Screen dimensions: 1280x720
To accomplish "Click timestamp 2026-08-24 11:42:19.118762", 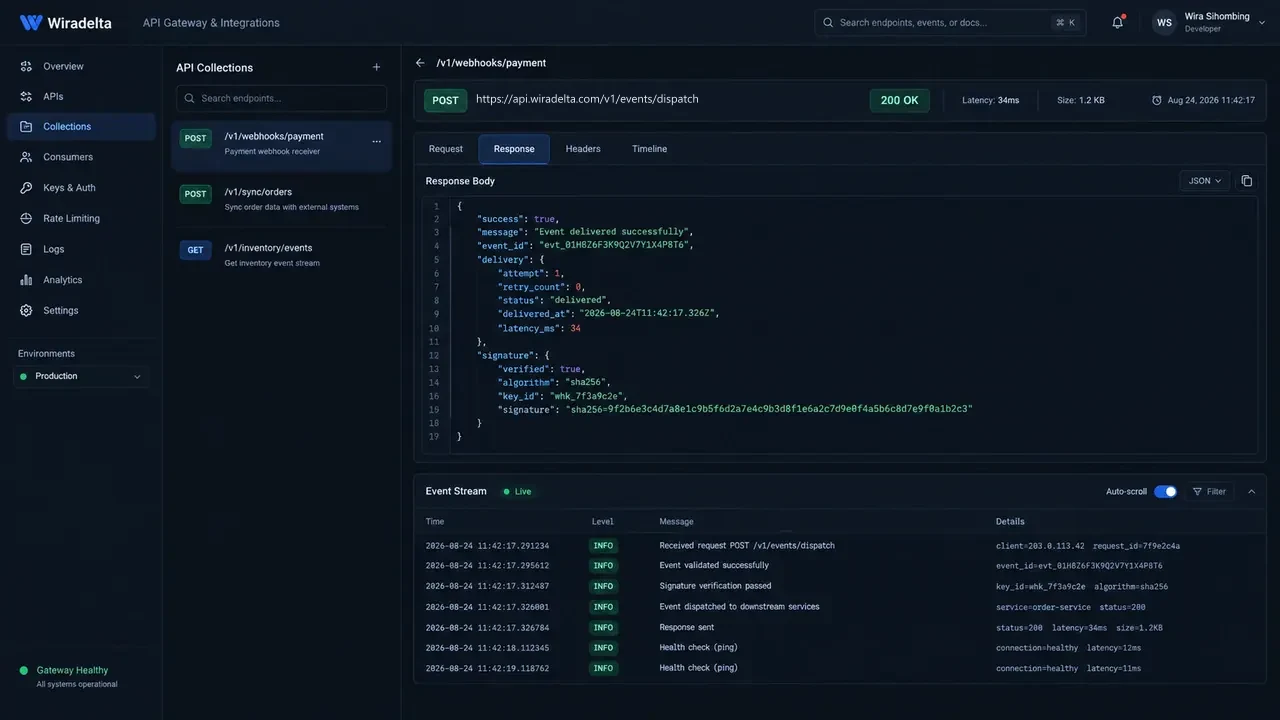I will click(487, 668).
